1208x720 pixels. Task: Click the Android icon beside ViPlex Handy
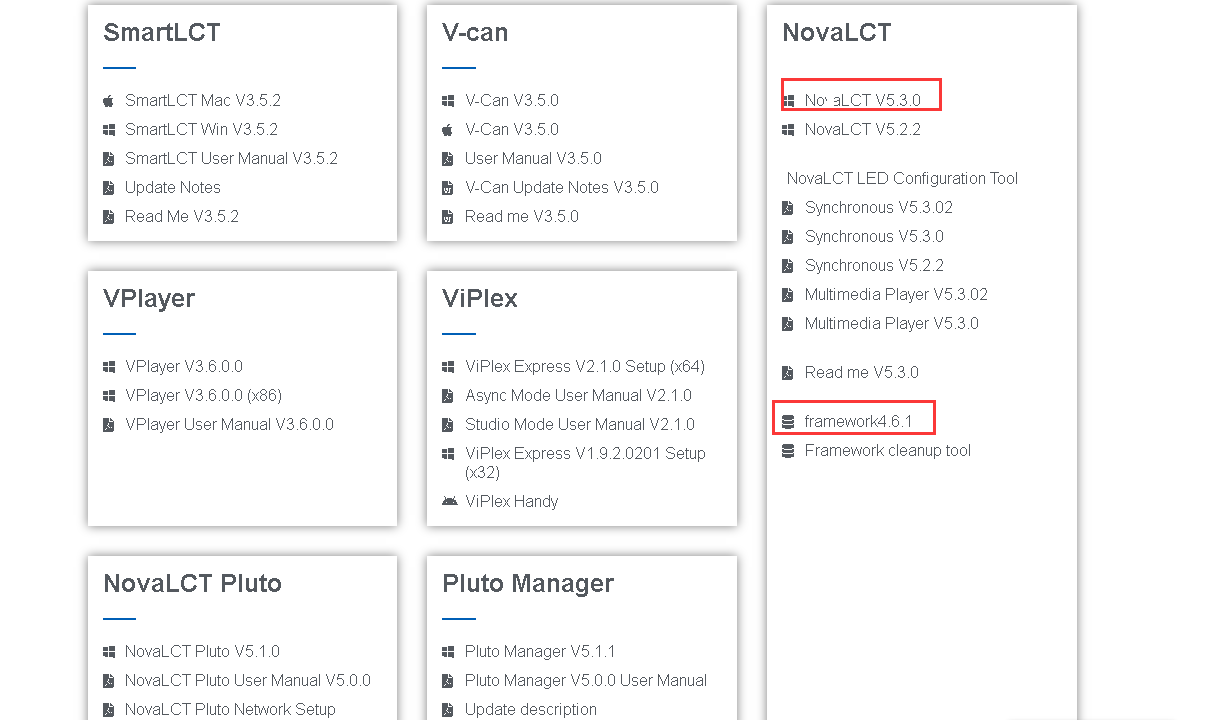(449, 502)
